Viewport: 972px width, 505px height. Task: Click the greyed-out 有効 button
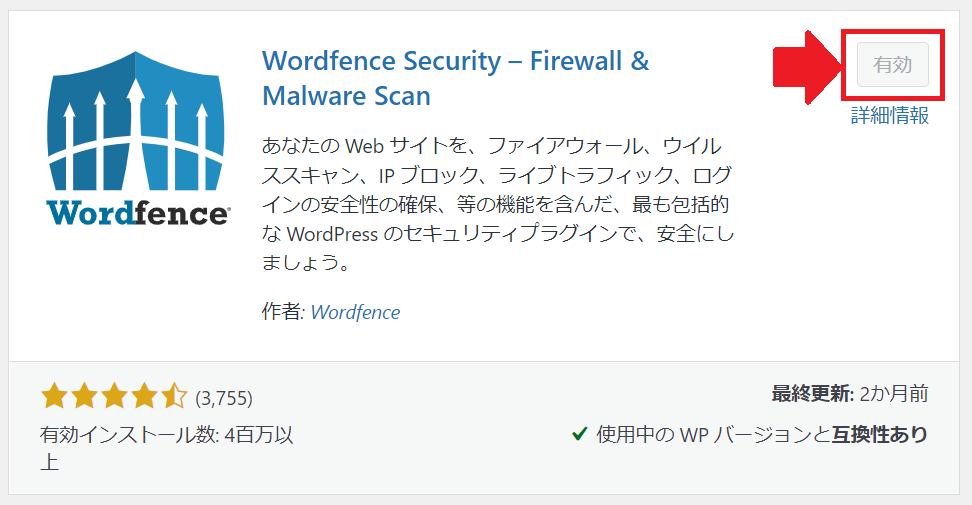click(893, 64)
